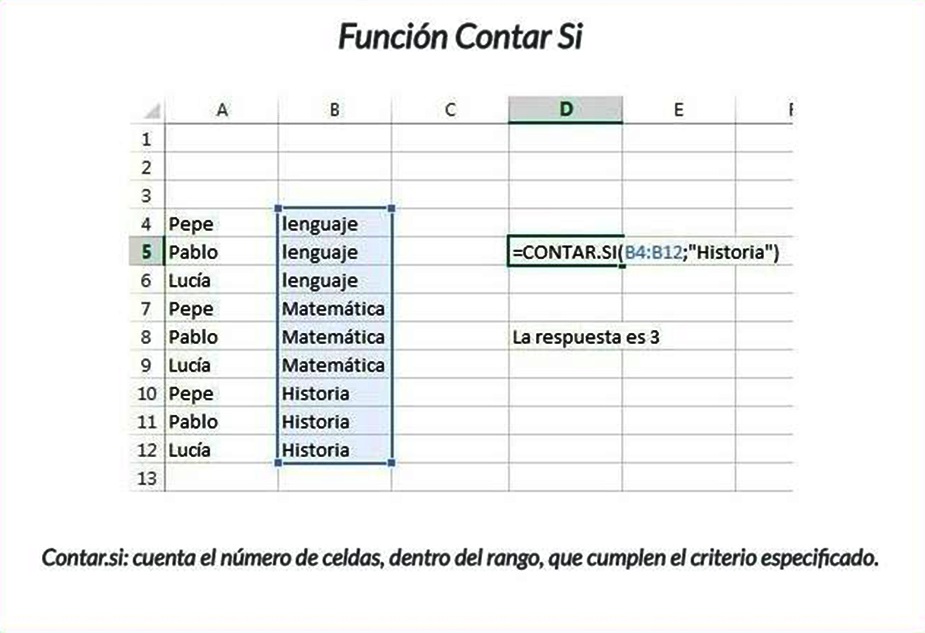Click the select-all corner triangle icon
925x633 pixels.
pyautogui.click(x=151, y=111)
